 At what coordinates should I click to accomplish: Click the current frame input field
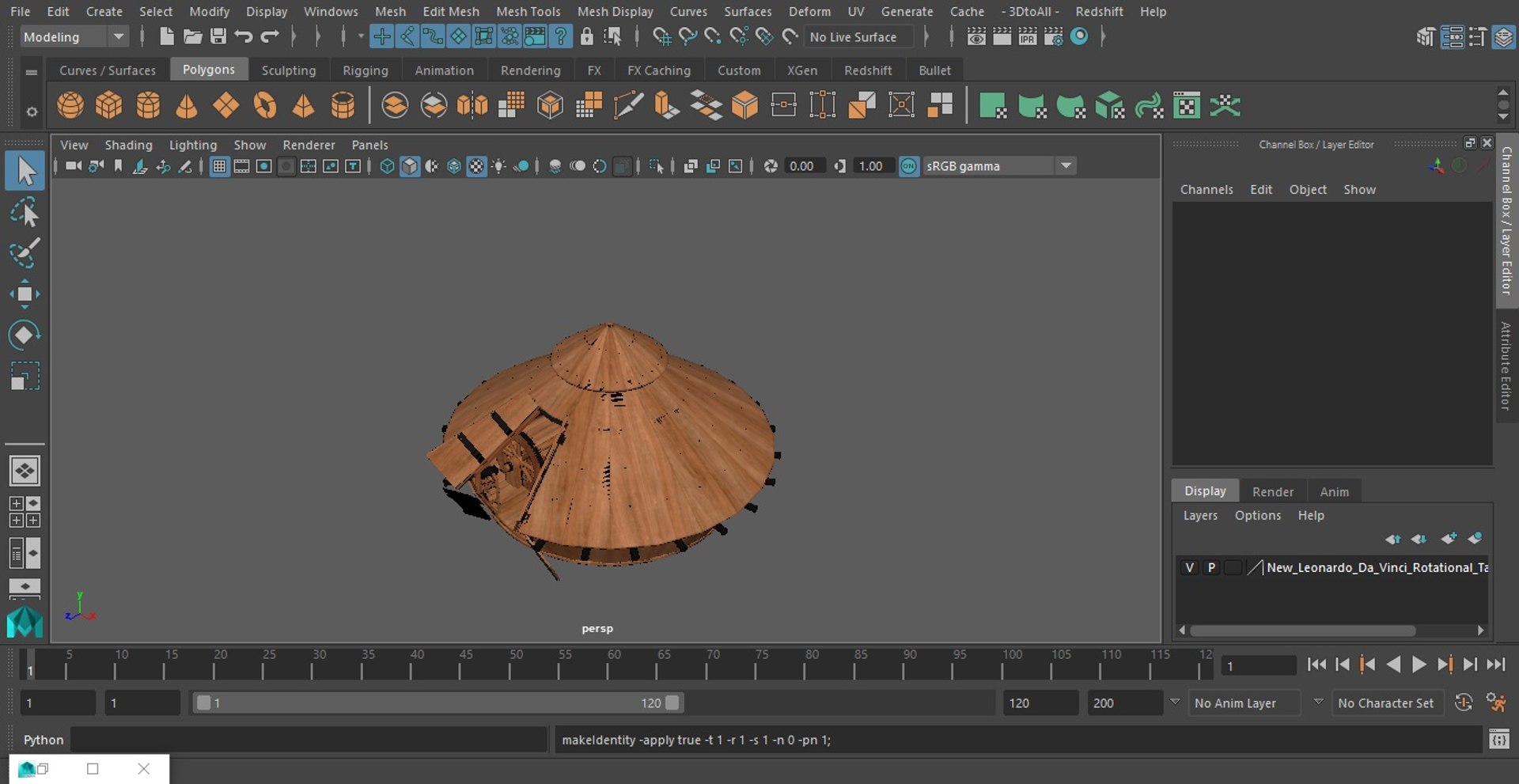point(1259,665)
